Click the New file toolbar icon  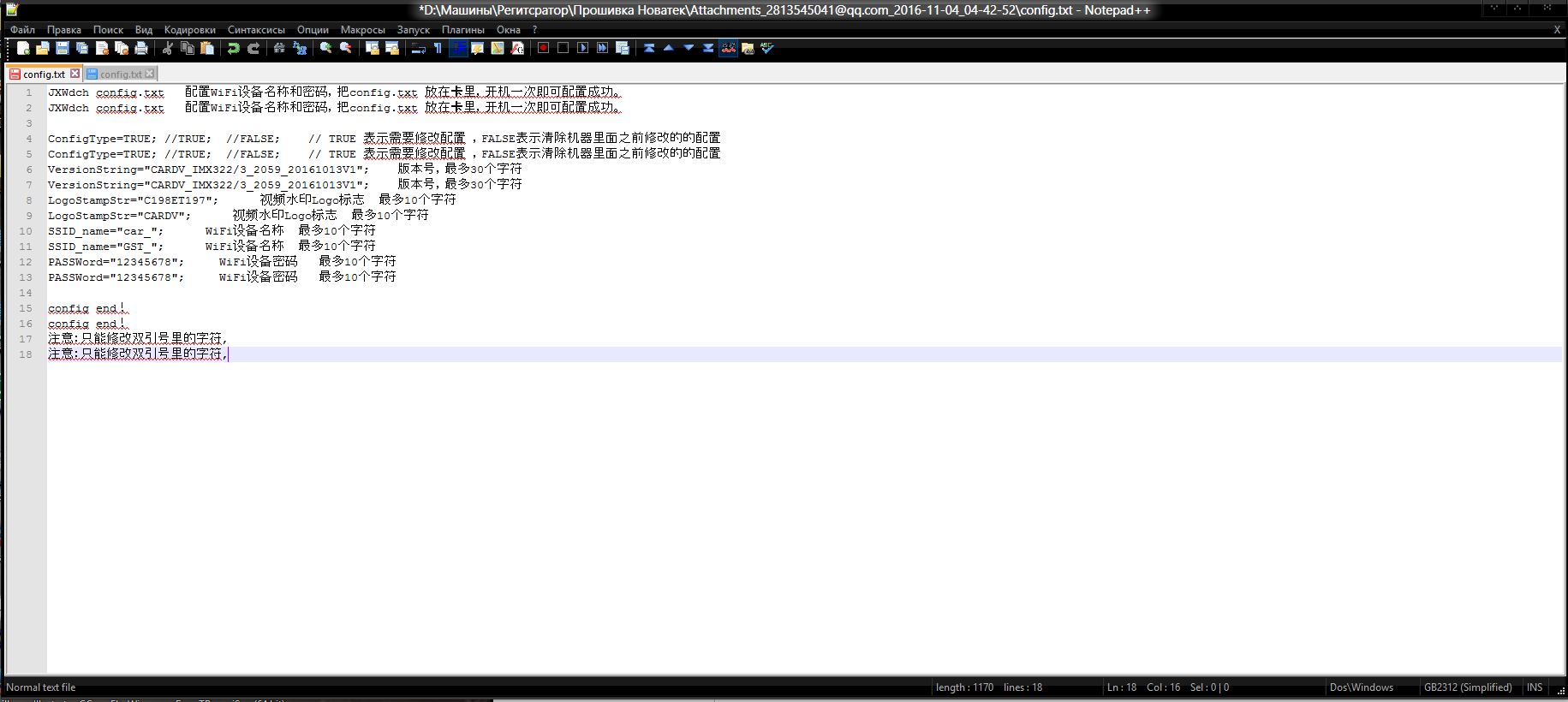[23, 48]
